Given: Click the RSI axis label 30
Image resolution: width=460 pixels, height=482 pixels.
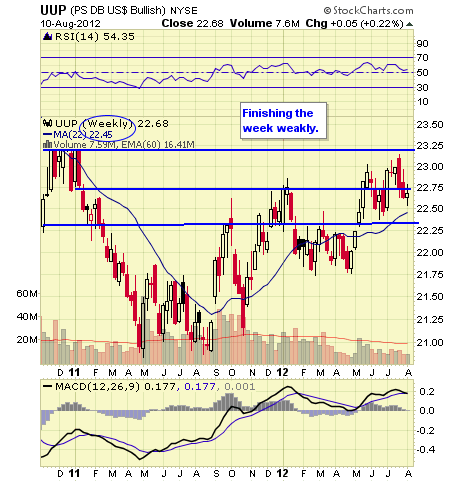Looking at the screenshot, I should coord(422,88).
